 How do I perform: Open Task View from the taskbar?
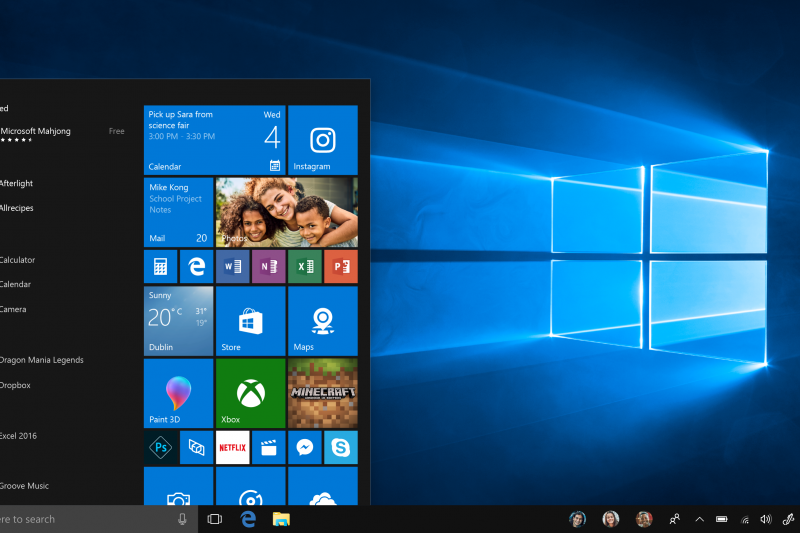click(215, 519)
